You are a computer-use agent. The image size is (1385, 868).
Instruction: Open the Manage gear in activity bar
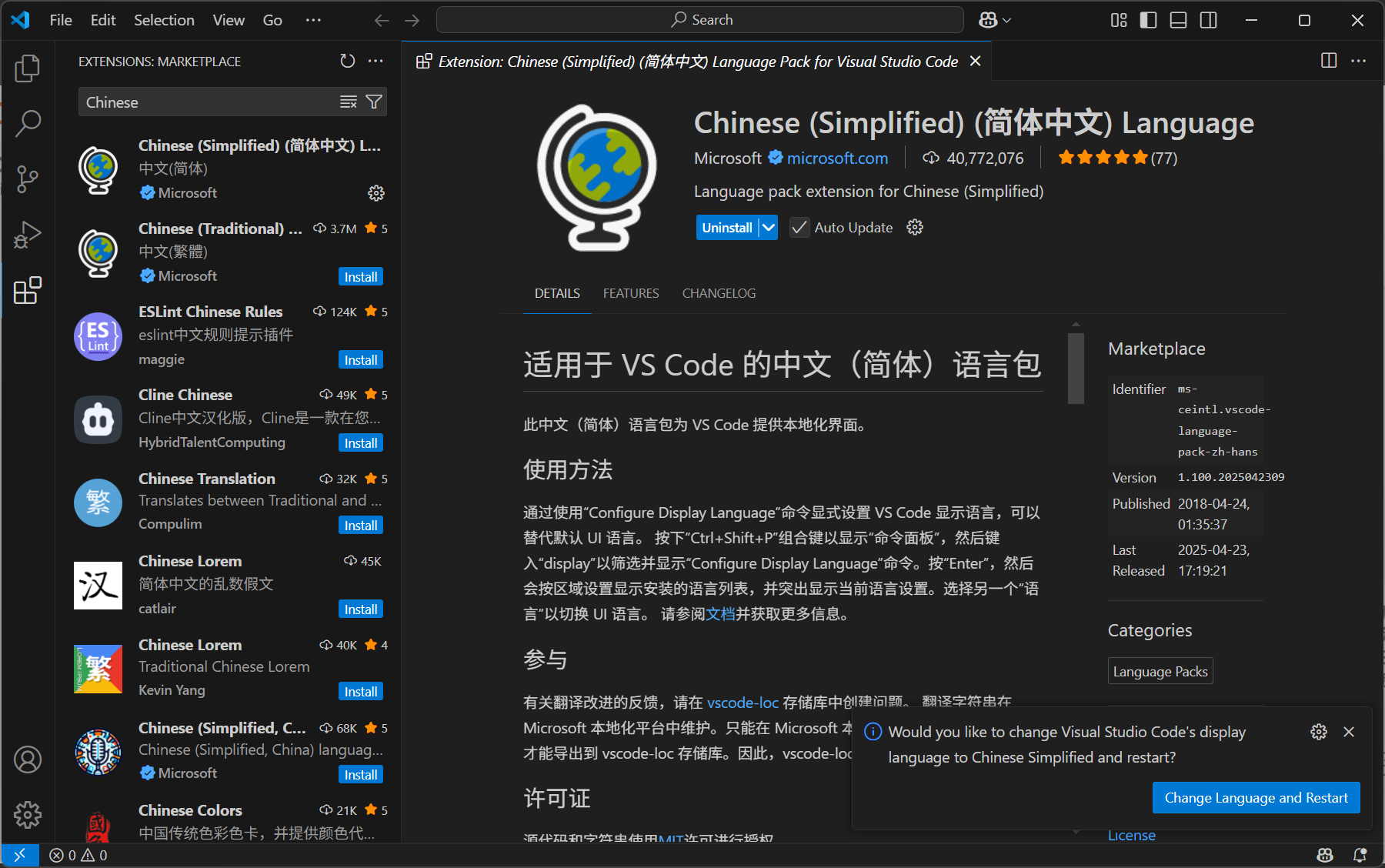[28, 815]
